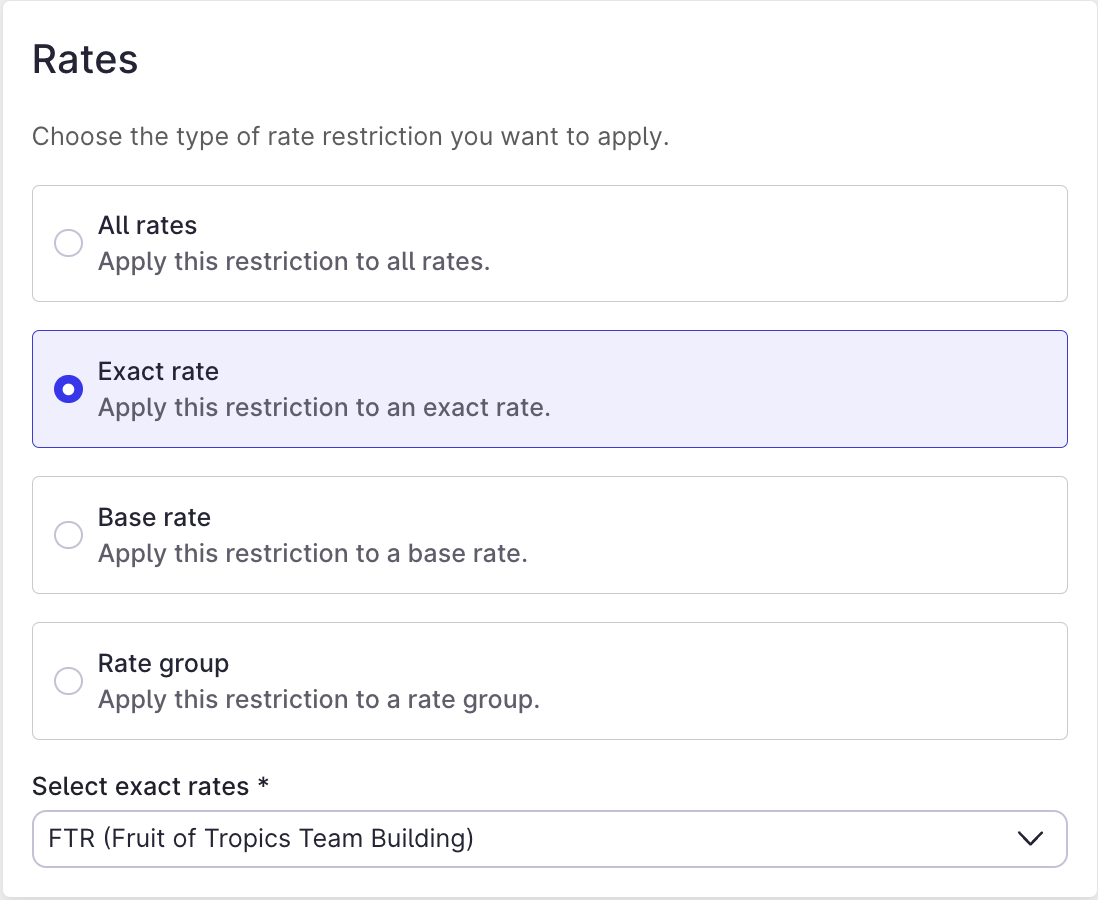Click "Apply this restriction to a base rate." text

pyautogui.click(x=312, y=554)
